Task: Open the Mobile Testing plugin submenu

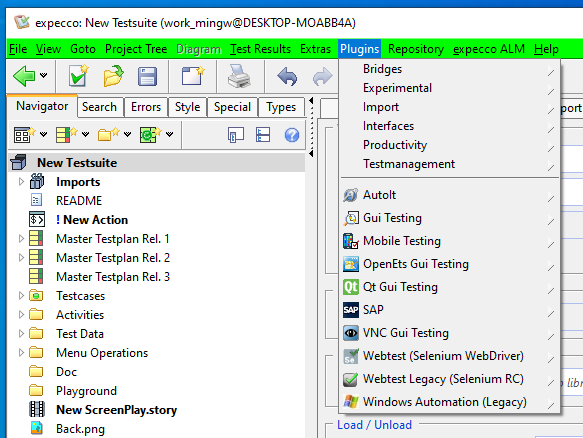Action: [449, 241]
